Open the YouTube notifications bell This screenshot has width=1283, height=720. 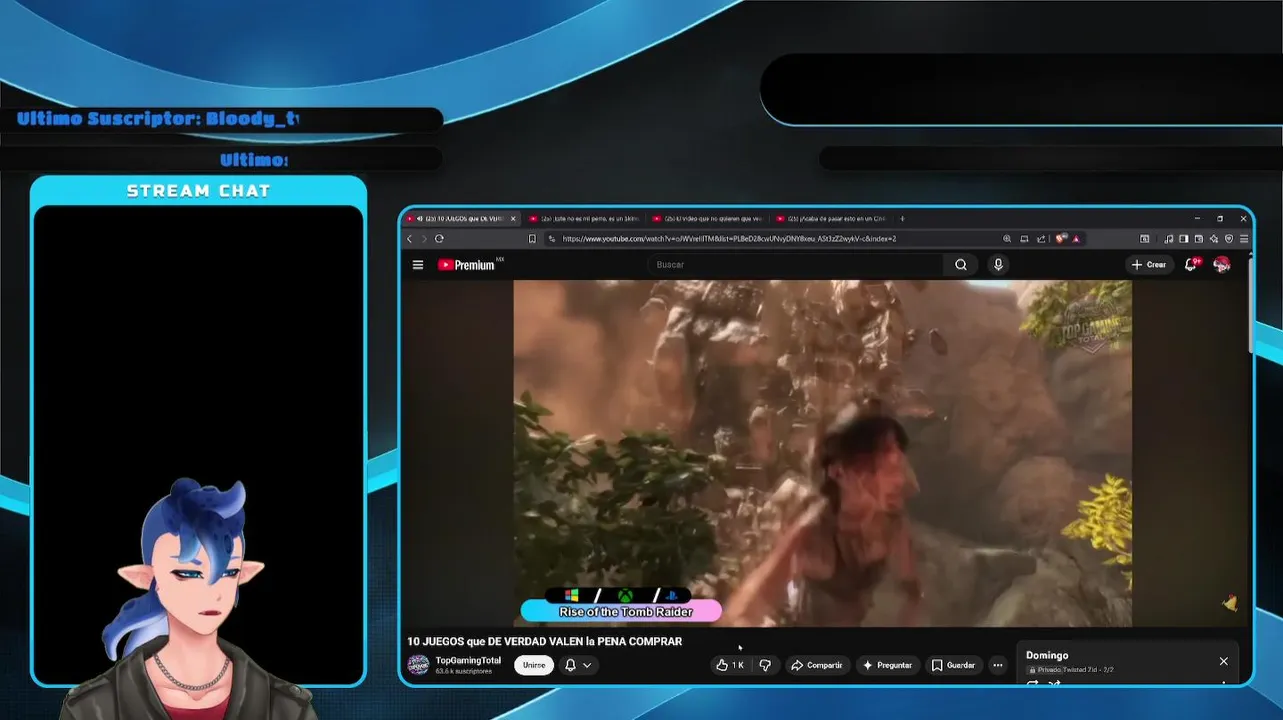[1190, 265]
